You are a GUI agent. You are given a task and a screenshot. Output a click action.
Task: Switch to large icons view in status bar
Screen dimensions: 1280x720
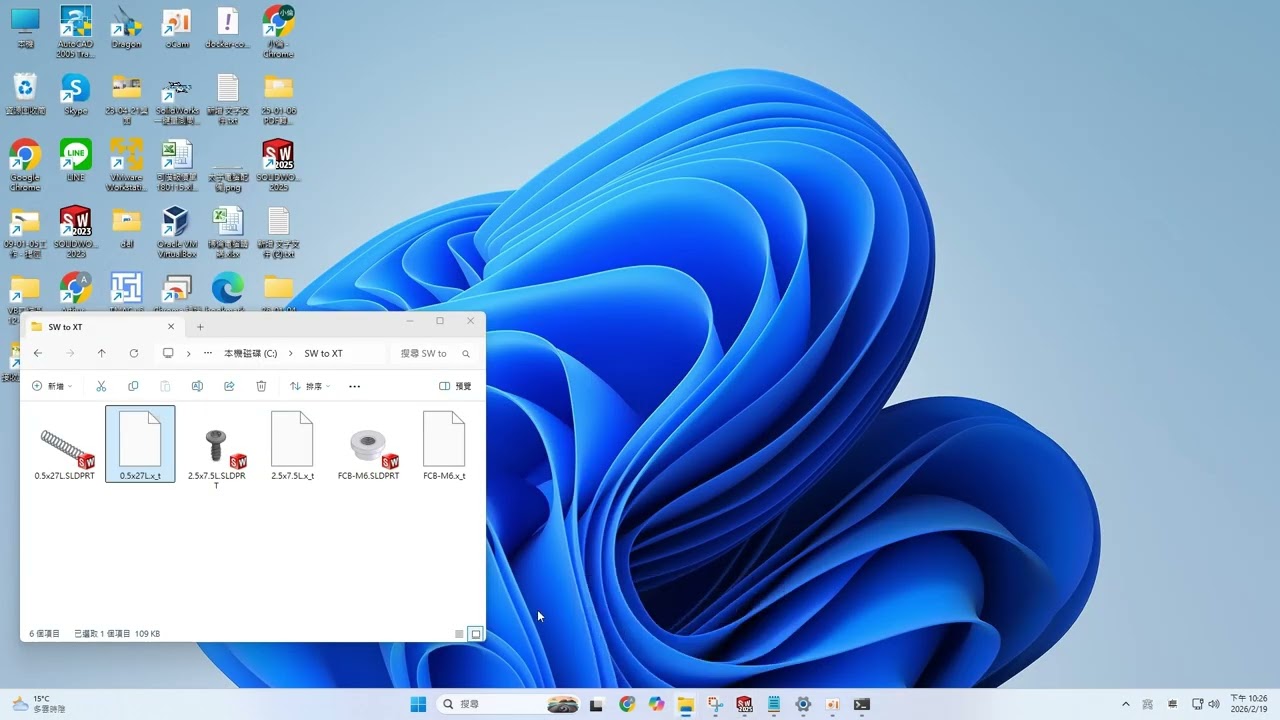point(476,634)
